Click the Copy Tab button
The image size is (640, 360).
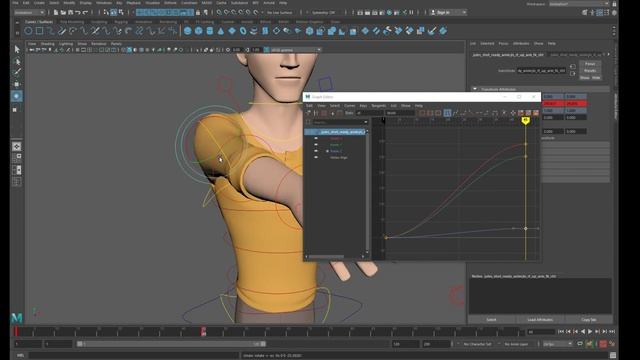(589, 320)
